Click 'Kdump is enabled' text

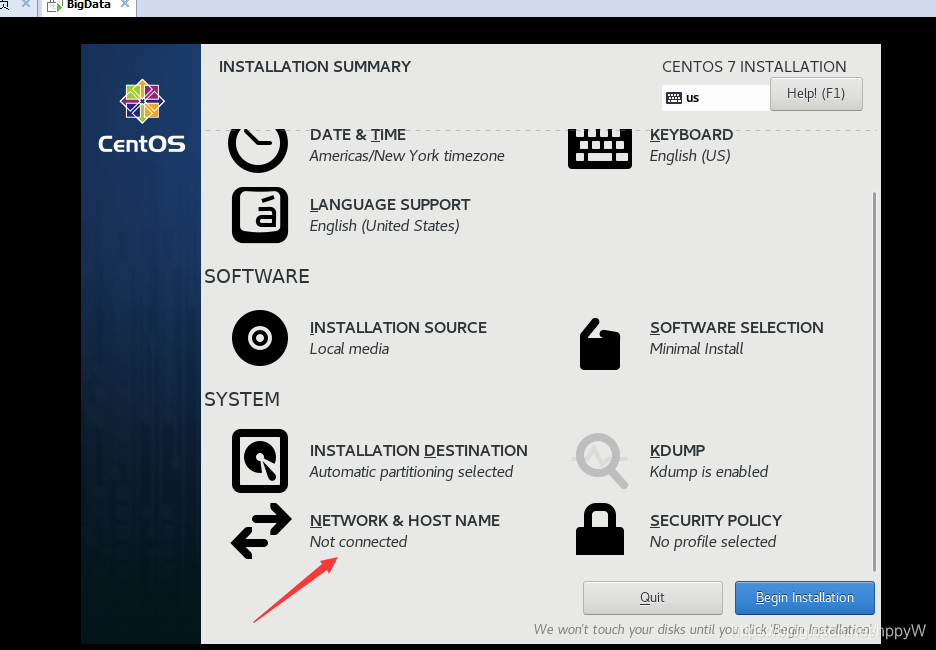coord(709,472)
